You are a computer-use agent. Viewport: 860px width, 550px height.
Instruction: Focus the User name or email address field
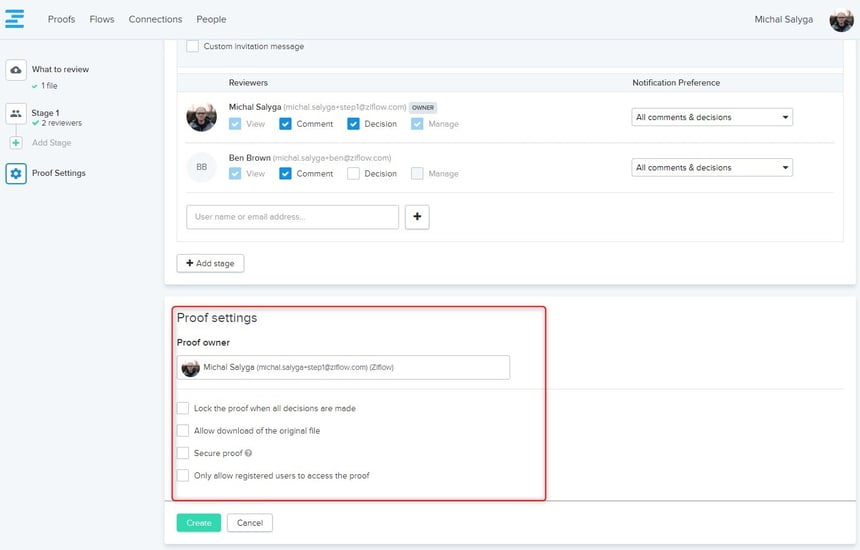point(292,217)
